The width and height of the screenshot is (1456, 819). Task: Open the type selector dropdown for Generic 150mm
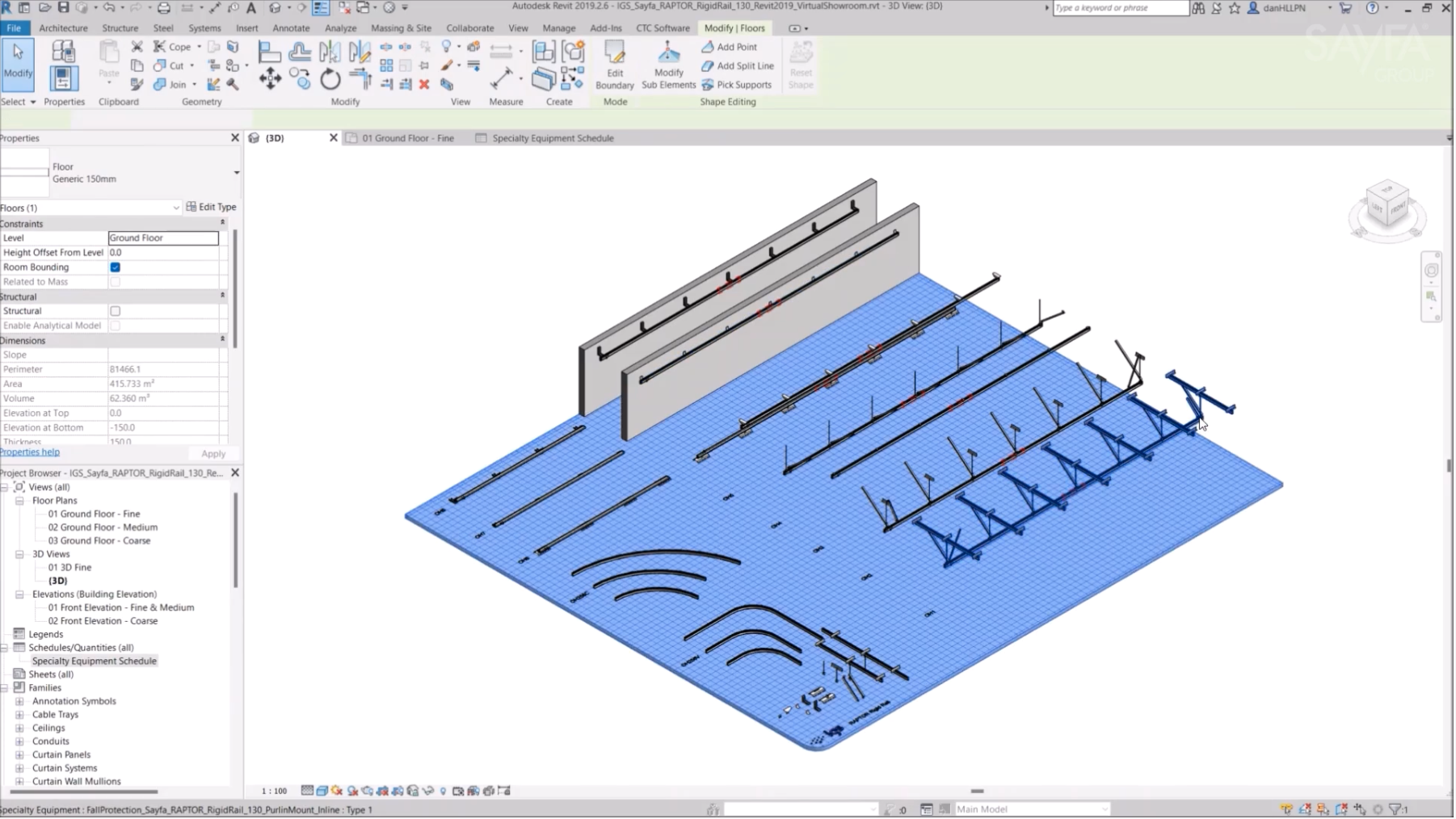[x=236, y=172]
